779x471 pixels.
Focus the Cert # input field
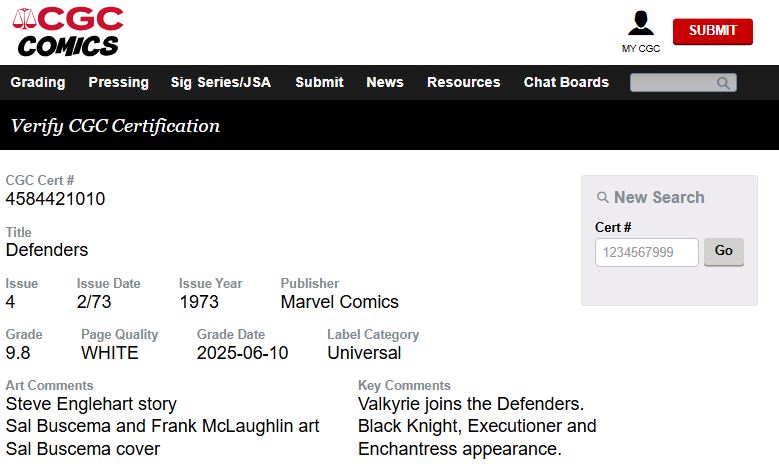pos(646,252)
